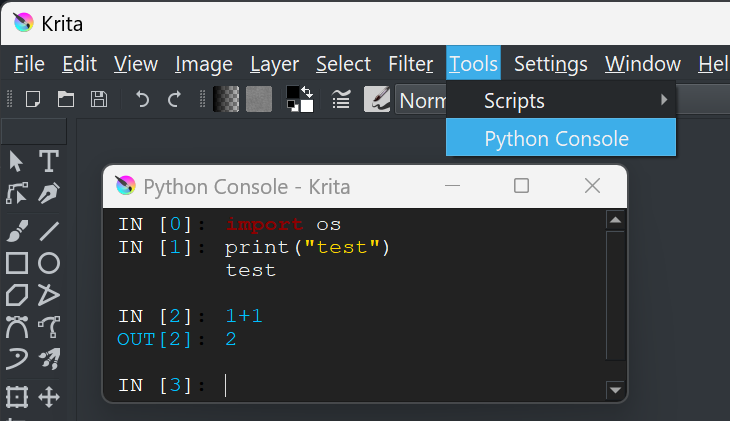Undo the last action

[142, 99]
